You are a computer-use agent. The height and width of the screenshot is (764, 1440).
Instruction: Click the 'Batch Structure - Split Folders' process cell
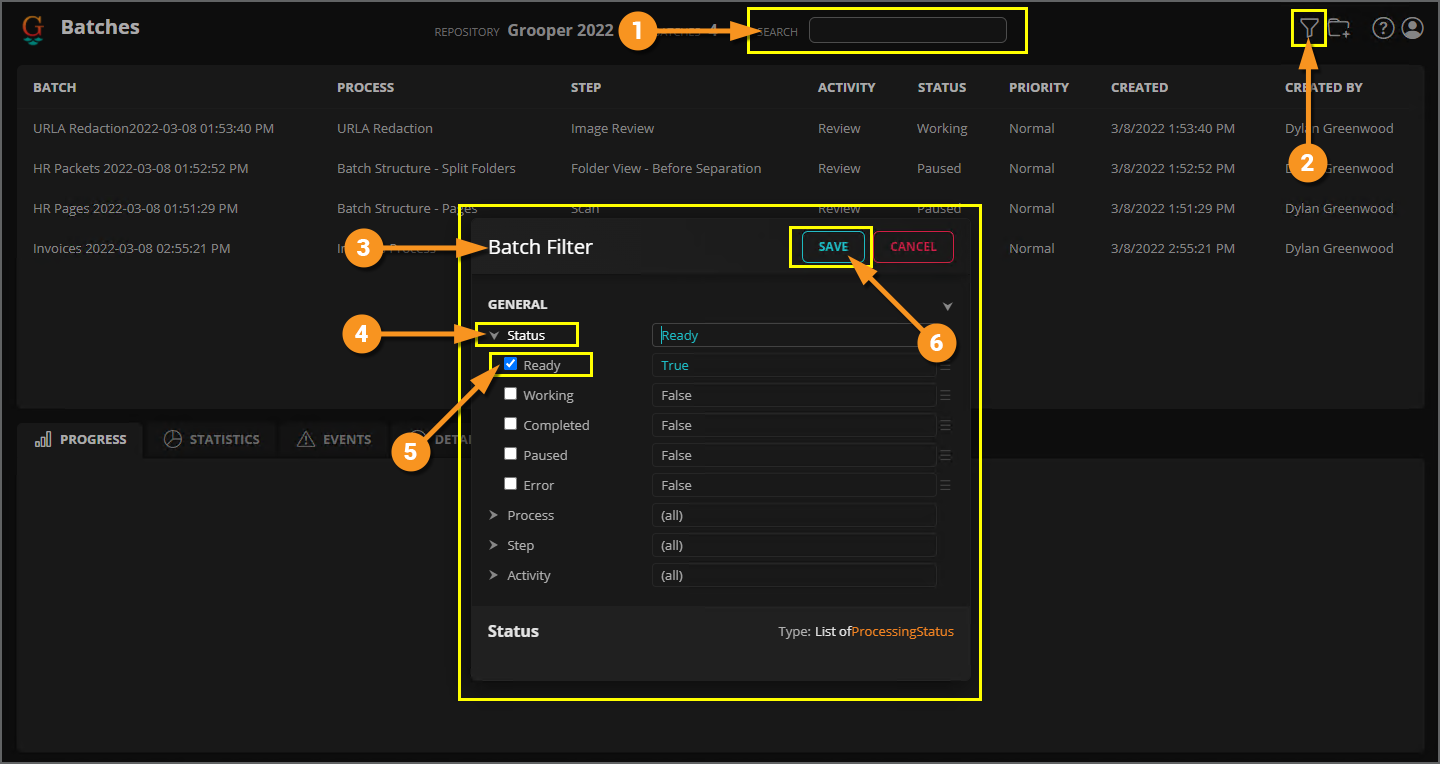[426, 168]
